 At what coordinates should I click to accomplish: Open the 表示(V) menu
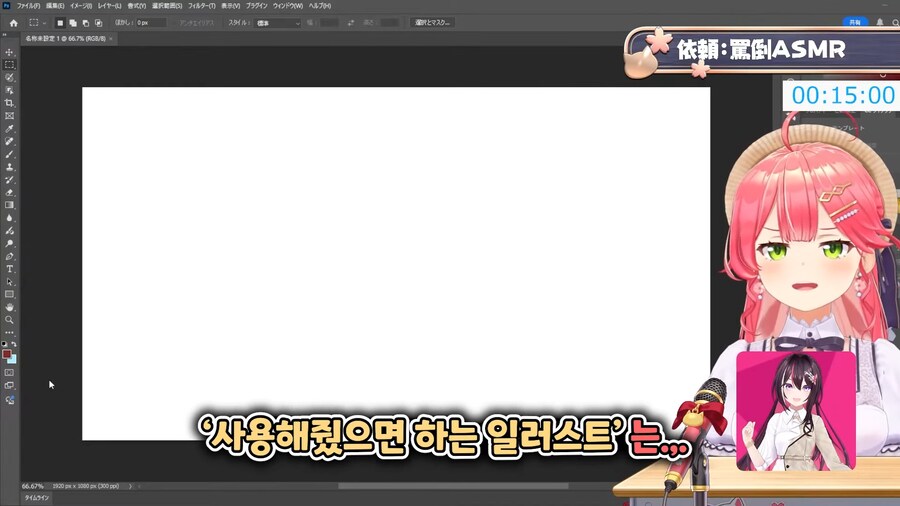pos(231,6)
